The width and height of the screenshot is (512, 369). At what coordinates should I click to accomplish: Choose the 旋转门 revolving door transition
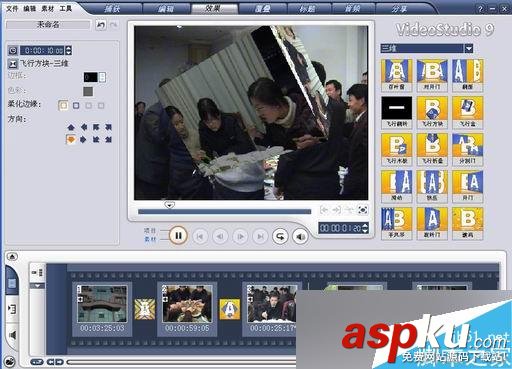pos(432,223)
